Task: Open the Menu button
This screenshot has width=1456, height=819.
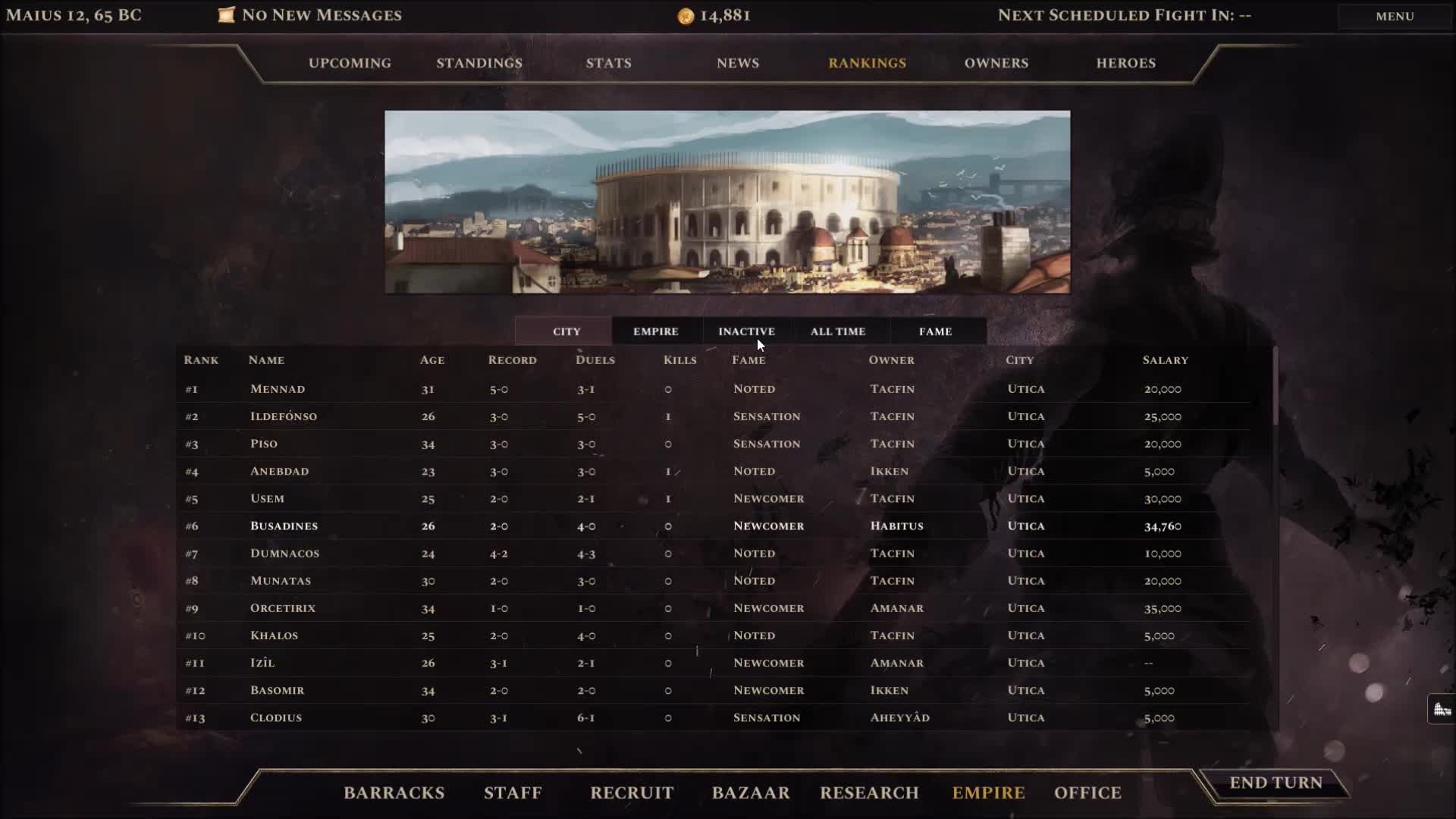Action: coord(1394,16)
